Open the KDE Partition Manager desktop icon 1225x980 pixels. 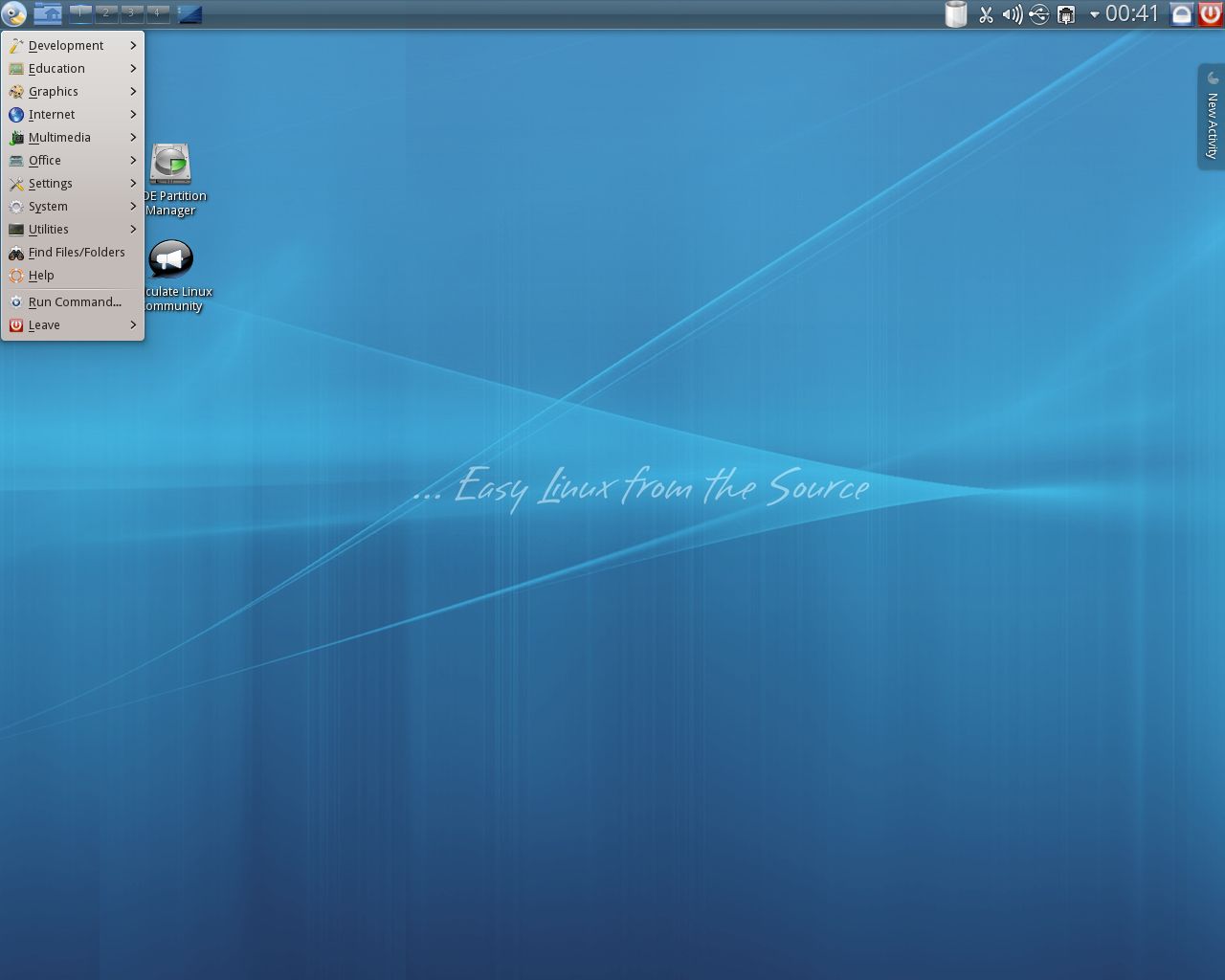coord(171,165)
